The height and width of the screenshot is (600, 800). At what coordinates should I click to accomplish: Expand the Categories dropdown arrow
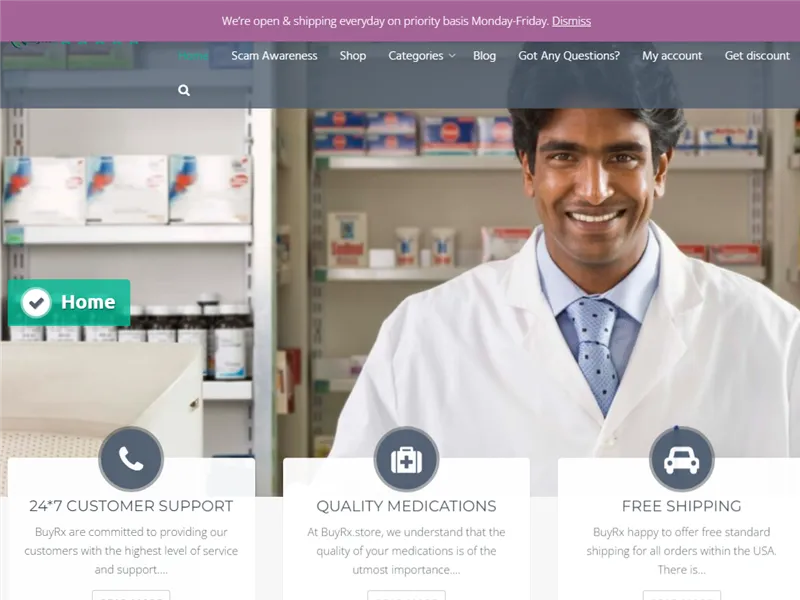[452, 56]
